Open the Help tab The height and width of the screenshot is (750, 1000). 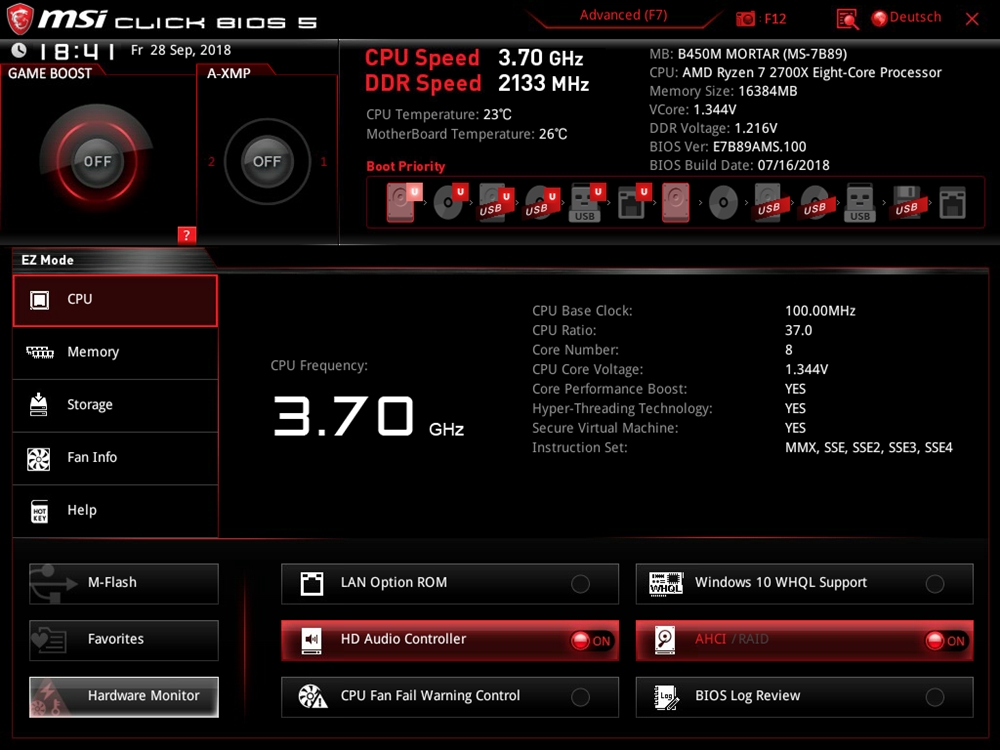(x=115, y=511)
